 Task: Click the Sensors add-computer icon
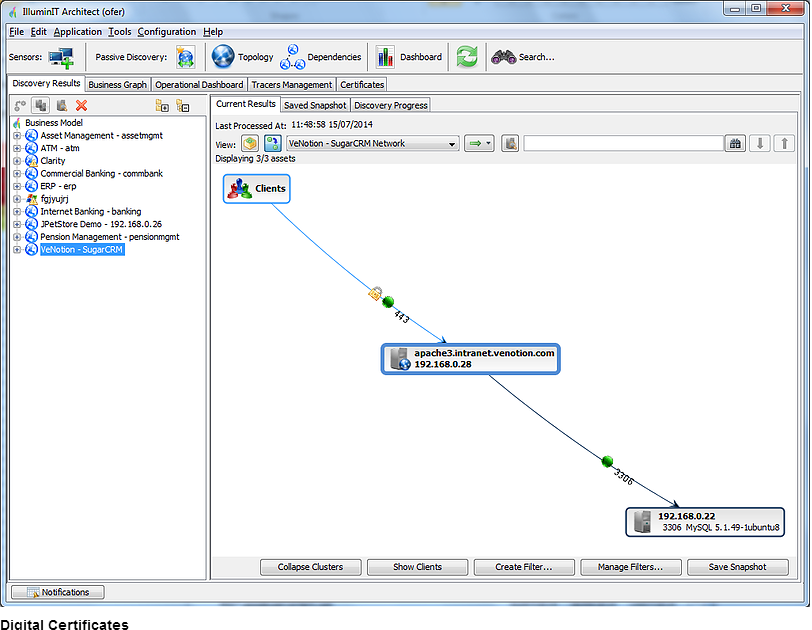[x=61, y=57]
